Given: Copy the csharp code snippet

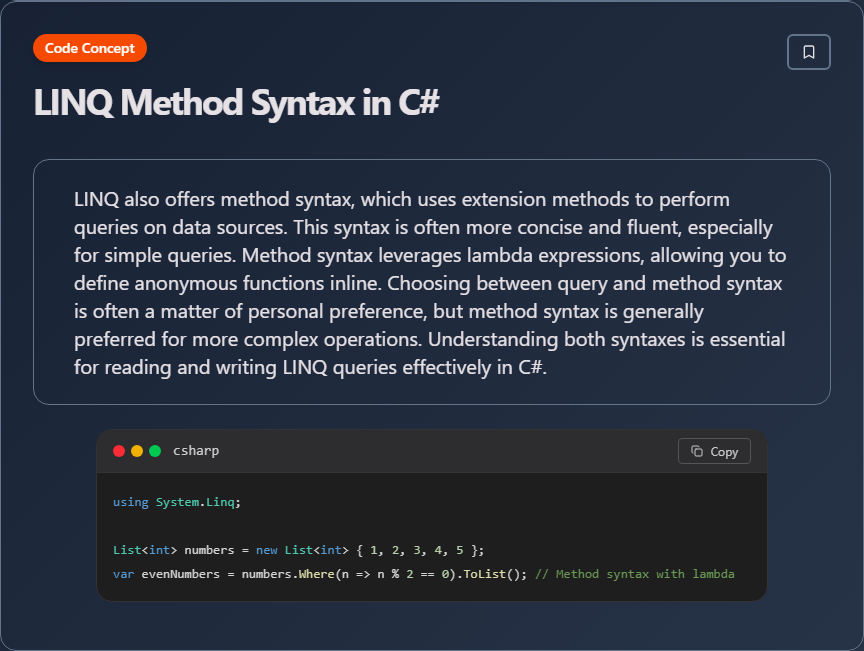Looking at the screenshot, I should pyautogui.click(x=714, y=451).
